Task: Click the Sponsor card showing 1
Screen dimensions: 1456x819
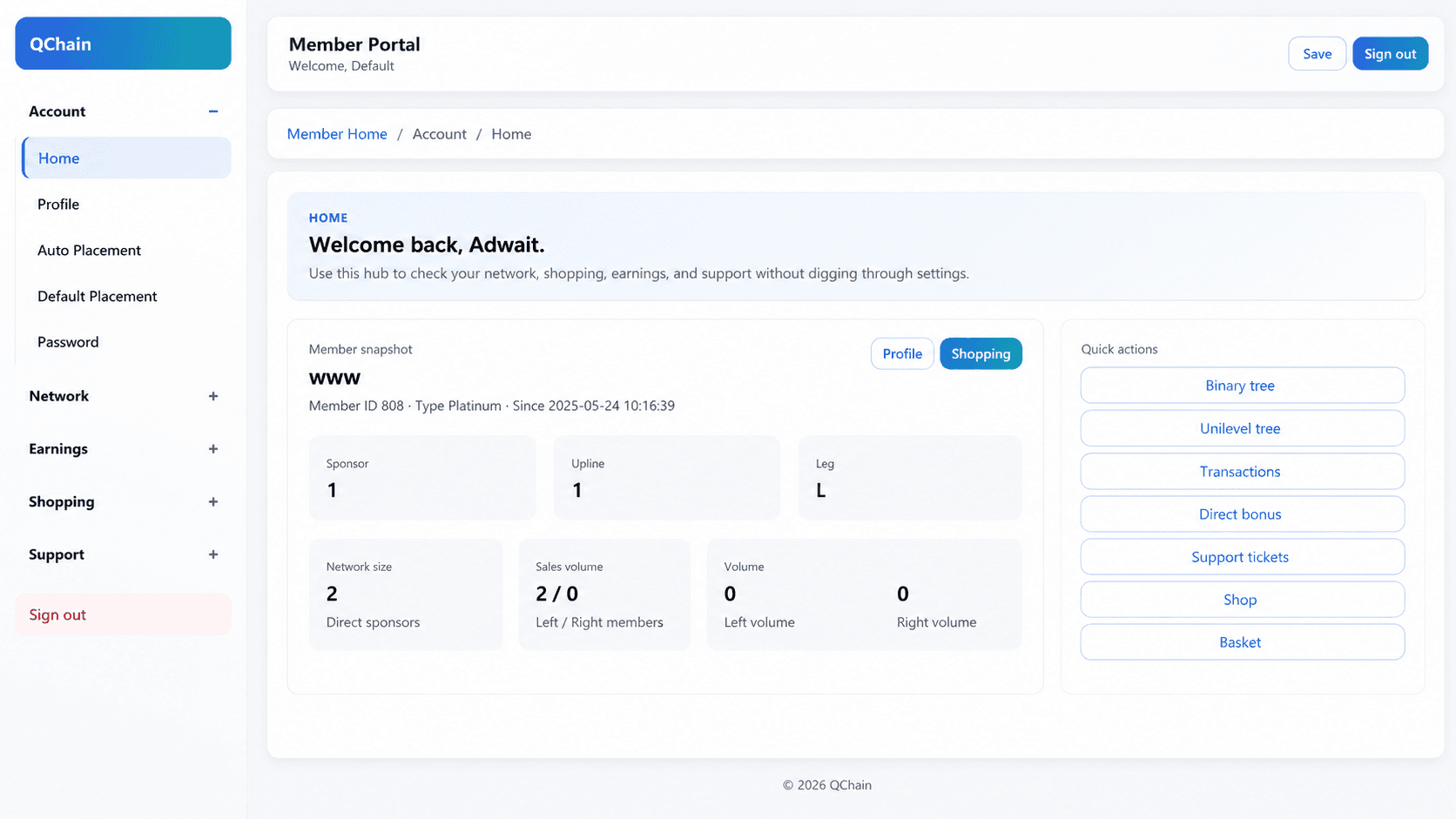Action: pos(422,478)
